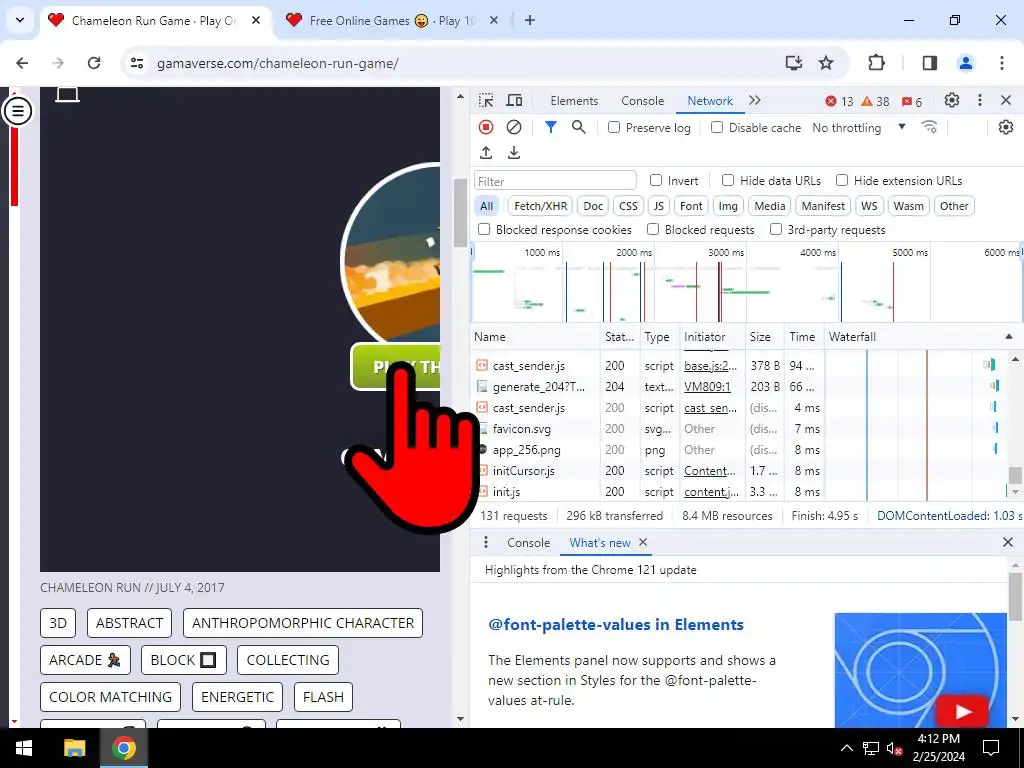This screenshot has width=1024, height=768.
Task: Bookmark this page with star icon
Action: (826, 63)
